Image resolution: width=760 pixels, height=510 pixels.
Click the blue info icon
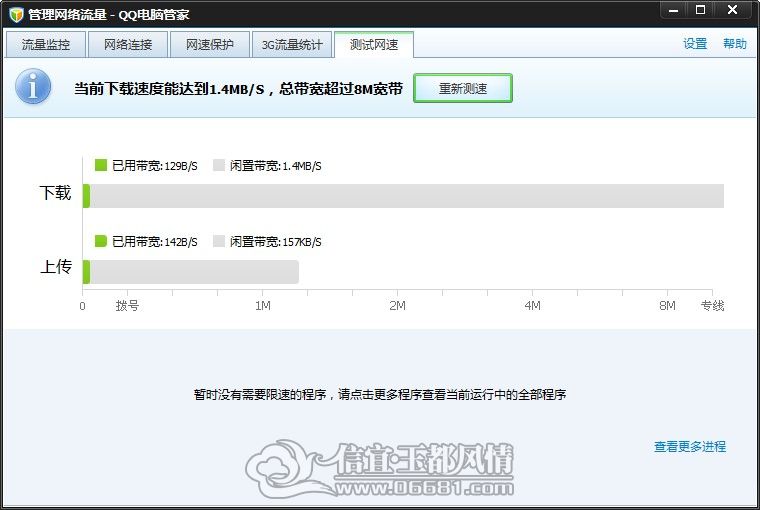point(33,87)
